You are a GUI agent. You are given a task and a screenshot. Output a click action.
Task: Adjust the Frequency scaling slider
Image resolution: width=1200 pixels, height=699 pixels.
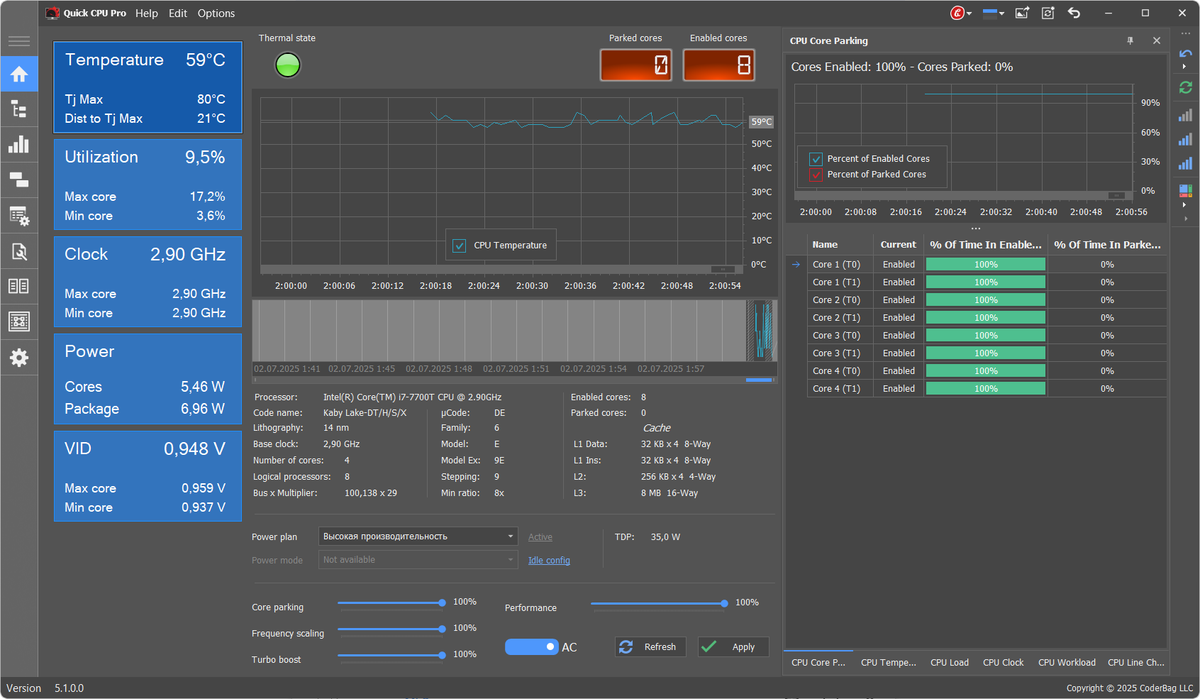point(392,629)
